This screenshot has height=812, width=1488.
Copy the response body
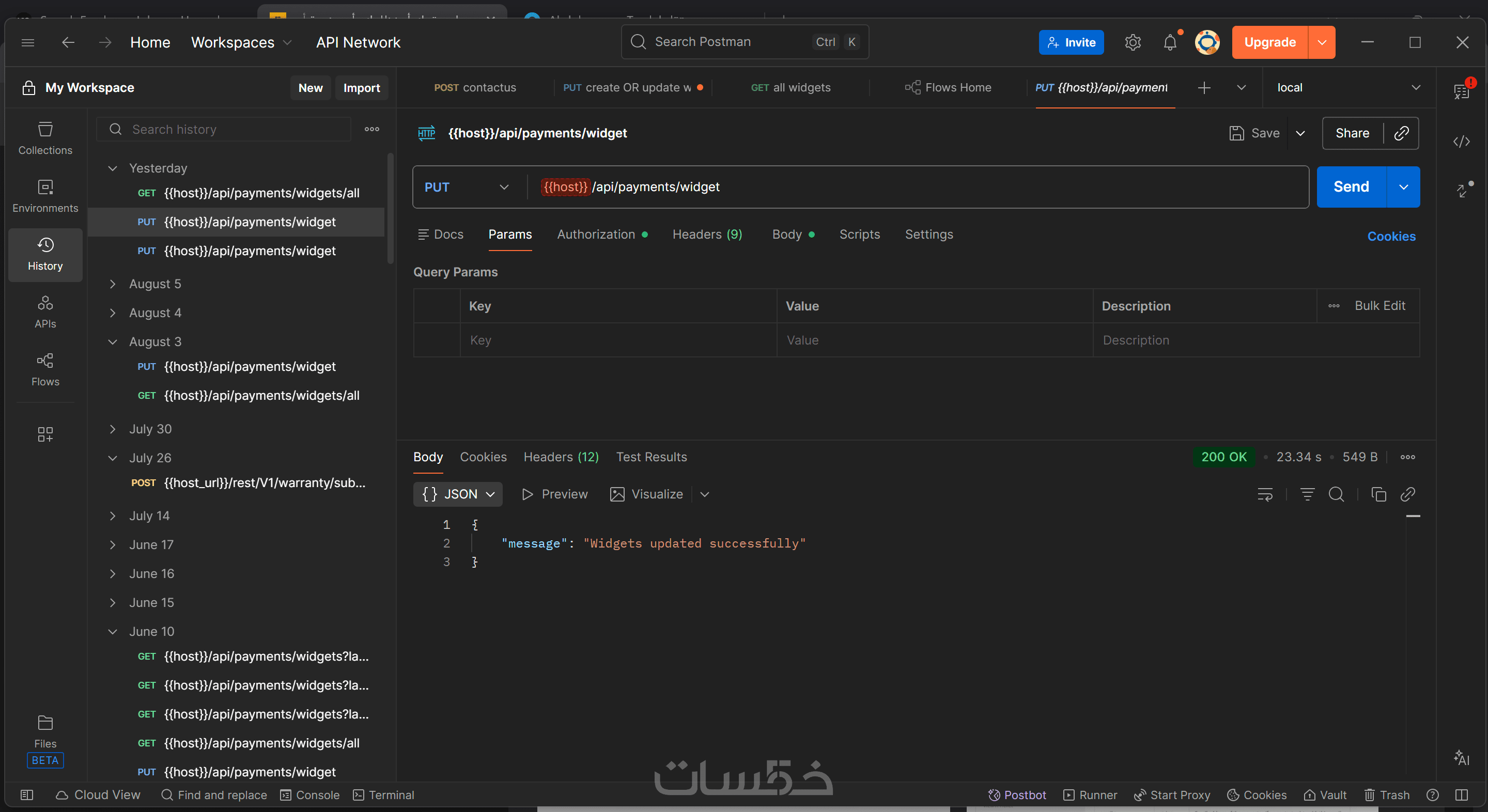[x=1378, y=494]
